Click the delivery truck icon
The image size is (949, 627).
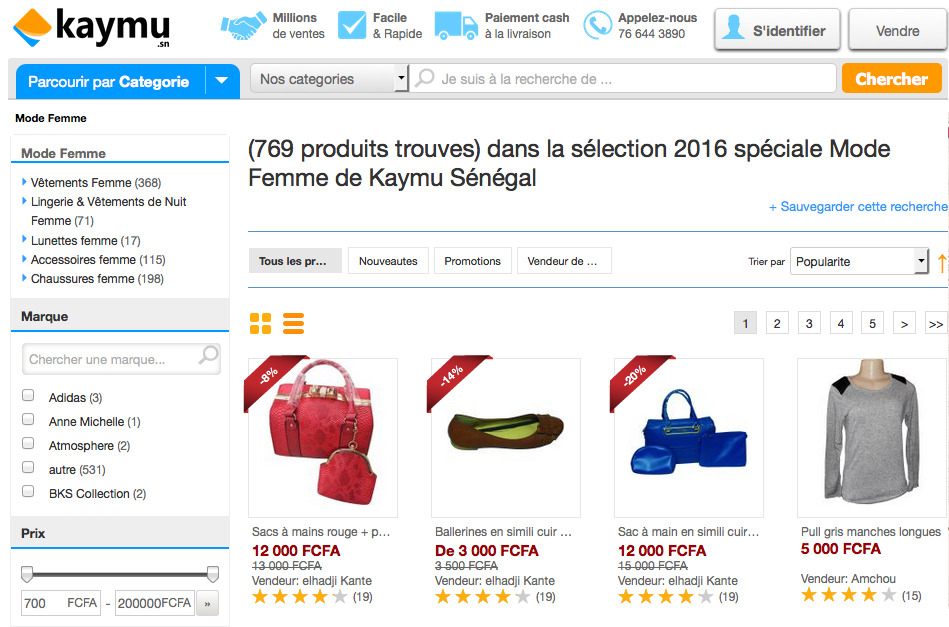click(456, 26)
